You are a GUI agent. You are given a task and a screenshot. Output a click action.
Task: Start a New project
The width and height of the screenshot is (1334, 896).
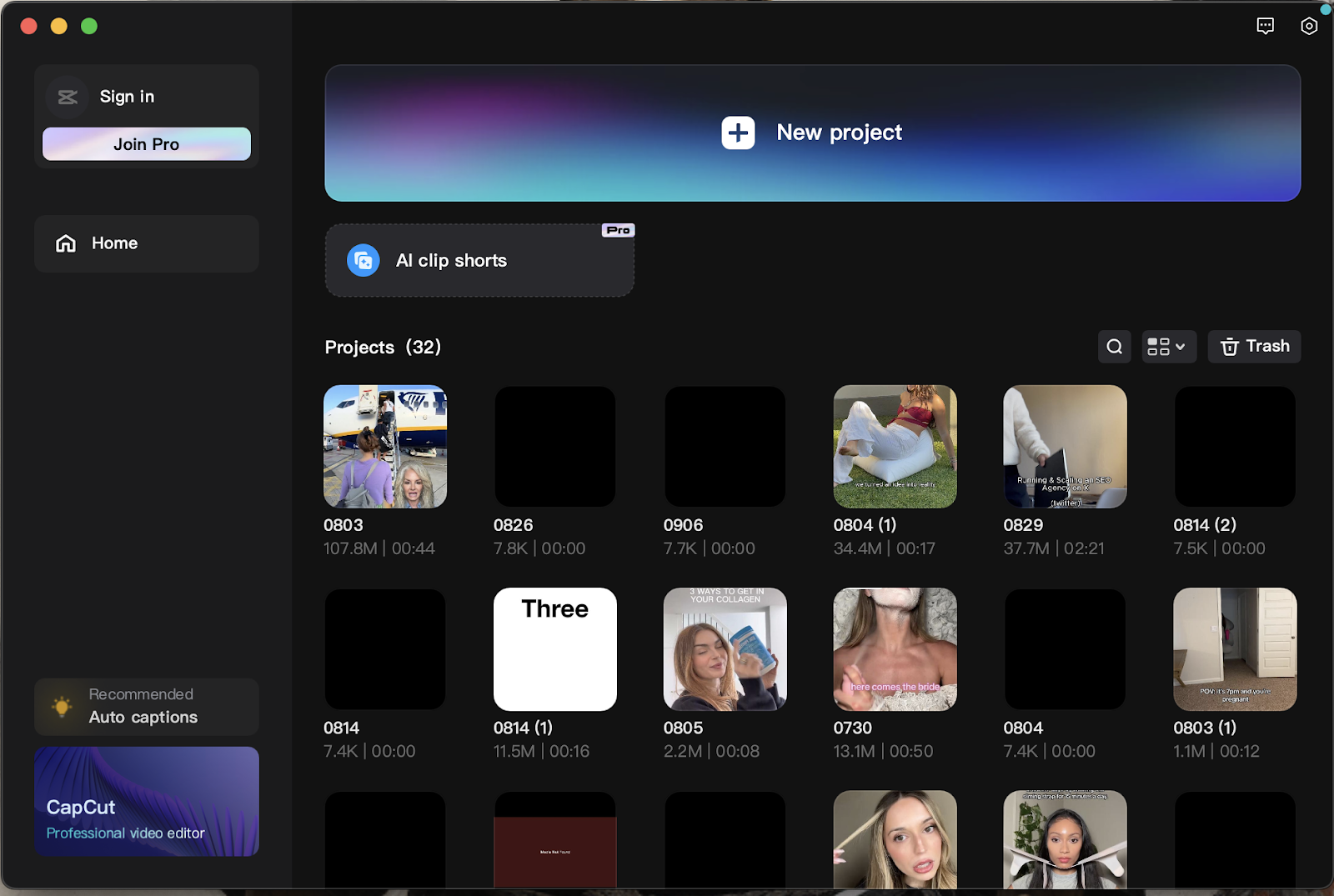pos(811,133)
